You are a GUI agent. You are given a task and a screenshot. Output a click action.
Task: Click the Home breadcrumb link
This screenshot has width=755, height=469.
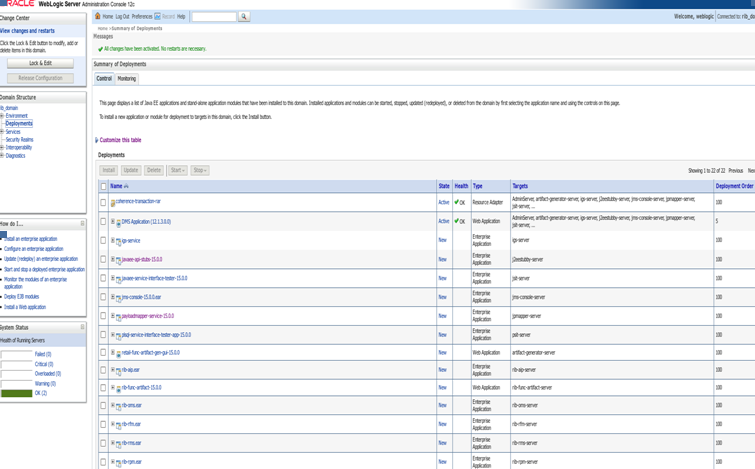pyautogui.click(x=103, y=29)
